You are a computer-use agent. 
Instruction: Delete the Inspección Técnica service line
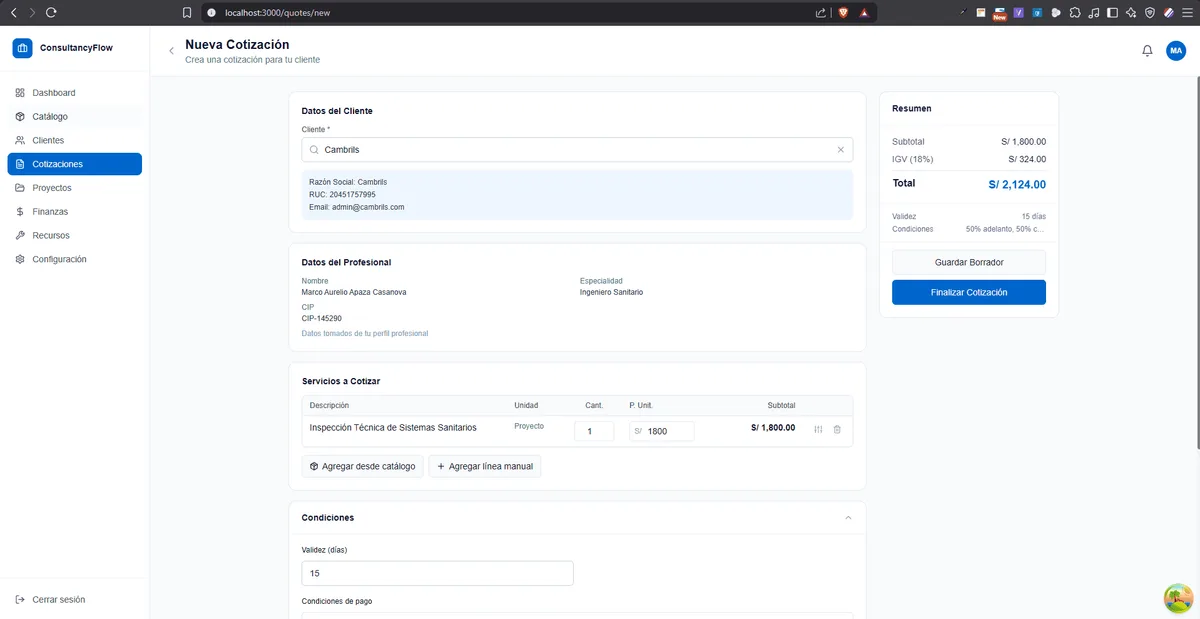[837, 429]
